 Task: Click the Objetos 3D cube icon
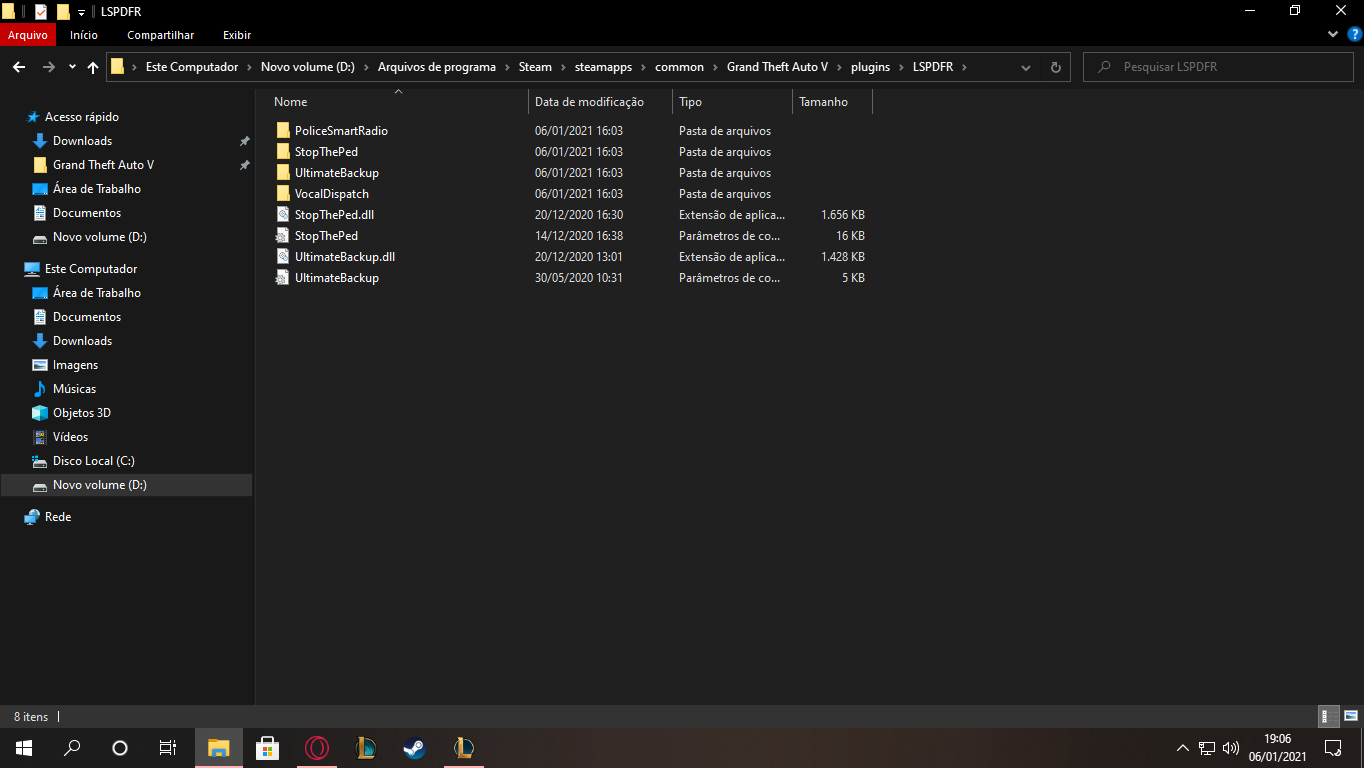[40, 413]
